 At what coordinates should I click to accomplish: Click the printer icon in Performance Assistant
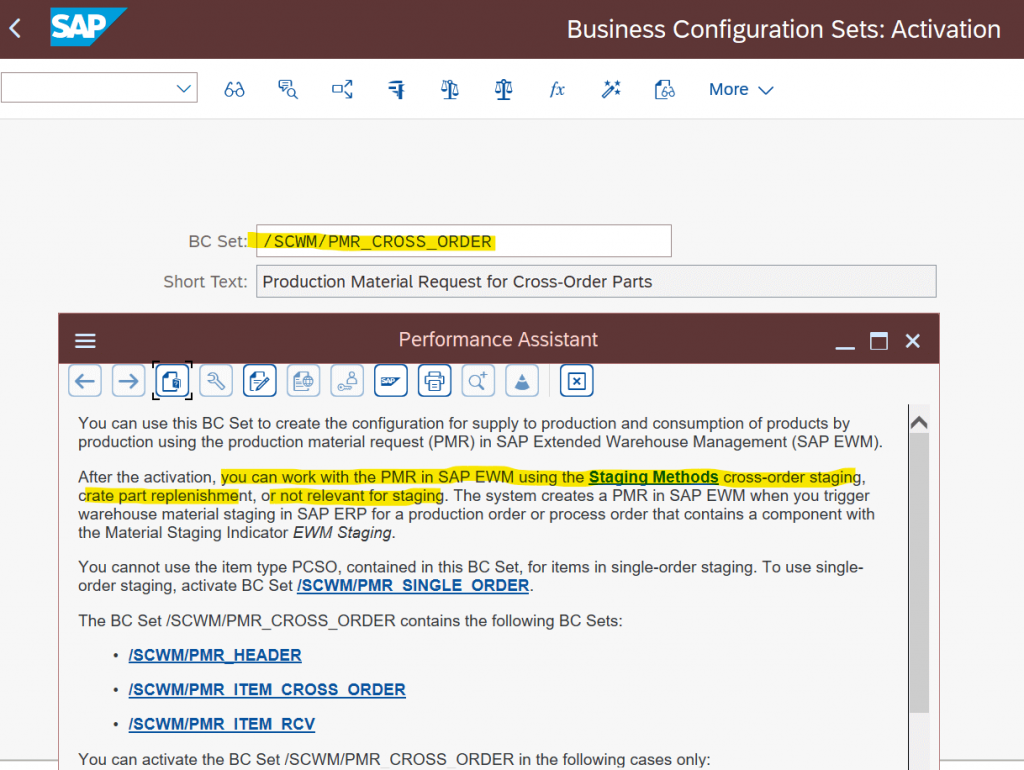pos(434,381)
